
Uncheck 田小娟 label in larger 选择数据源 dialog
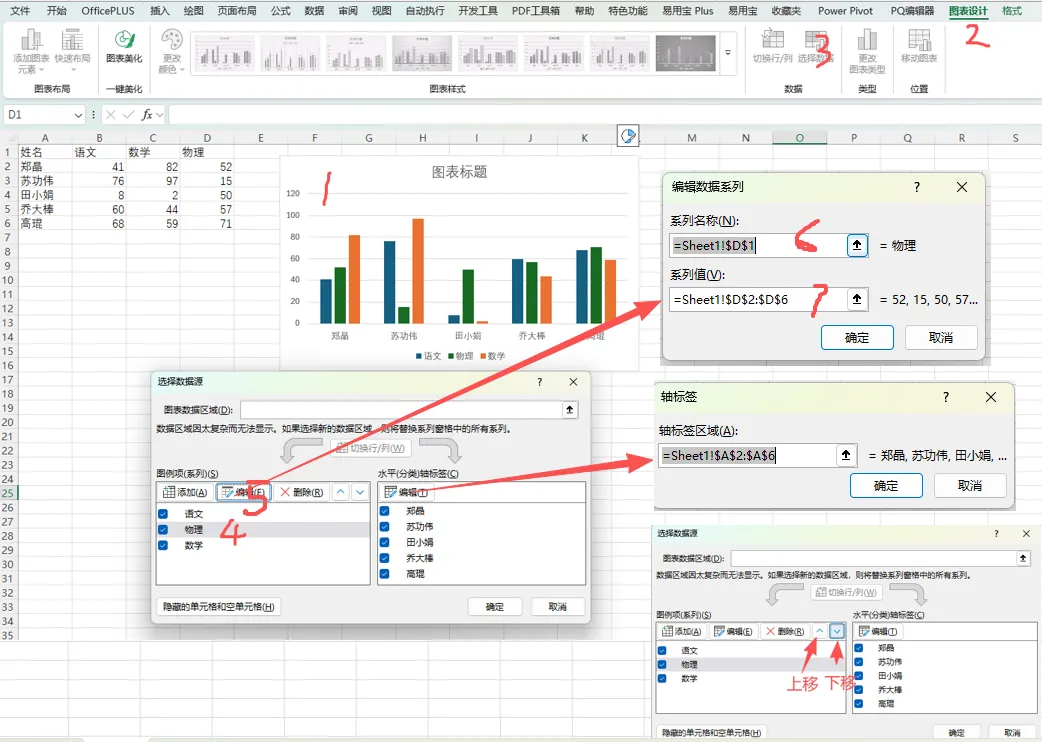click(384, 542)
